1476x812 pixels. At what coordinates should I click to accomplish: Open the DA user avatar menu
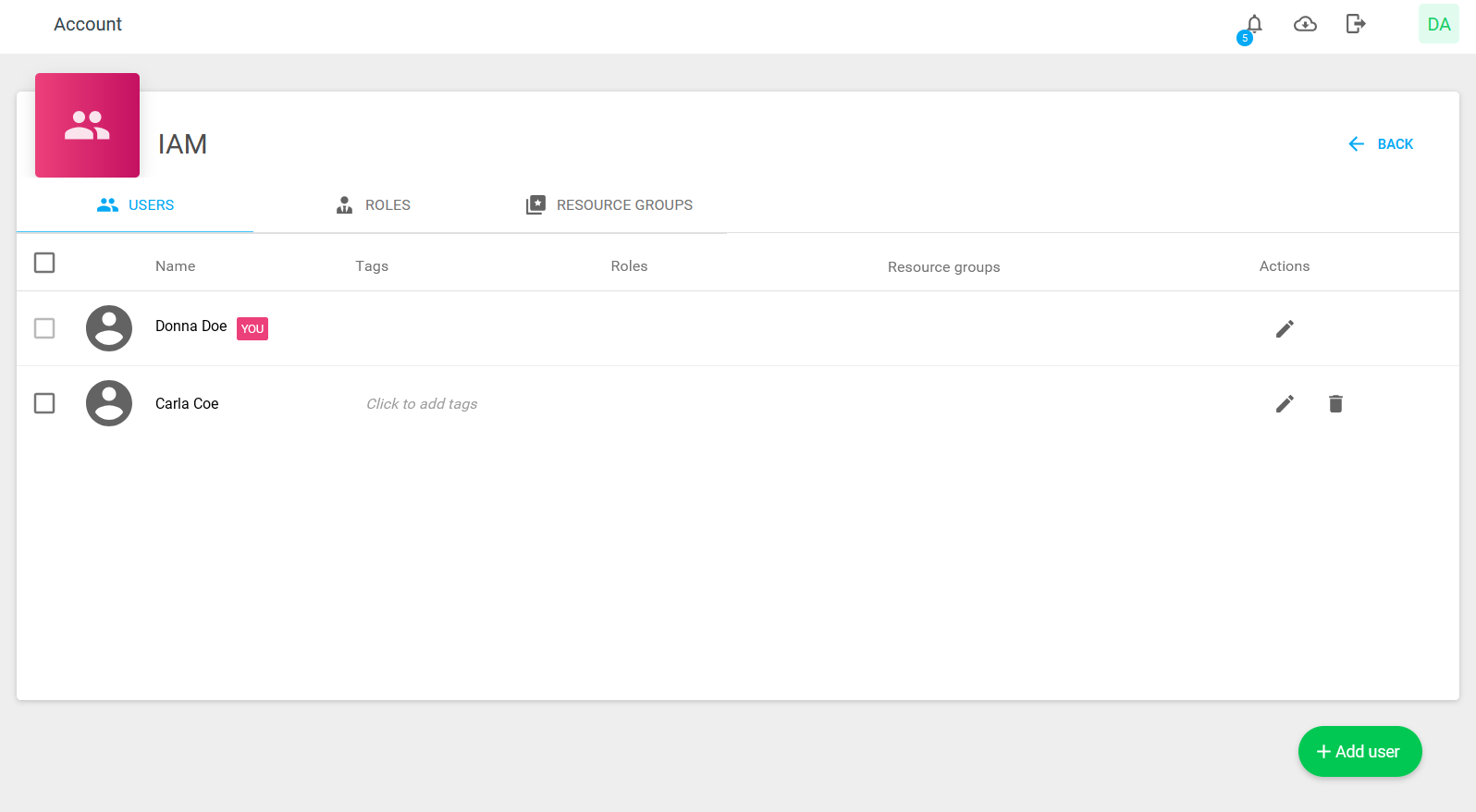coord(1438,24)
